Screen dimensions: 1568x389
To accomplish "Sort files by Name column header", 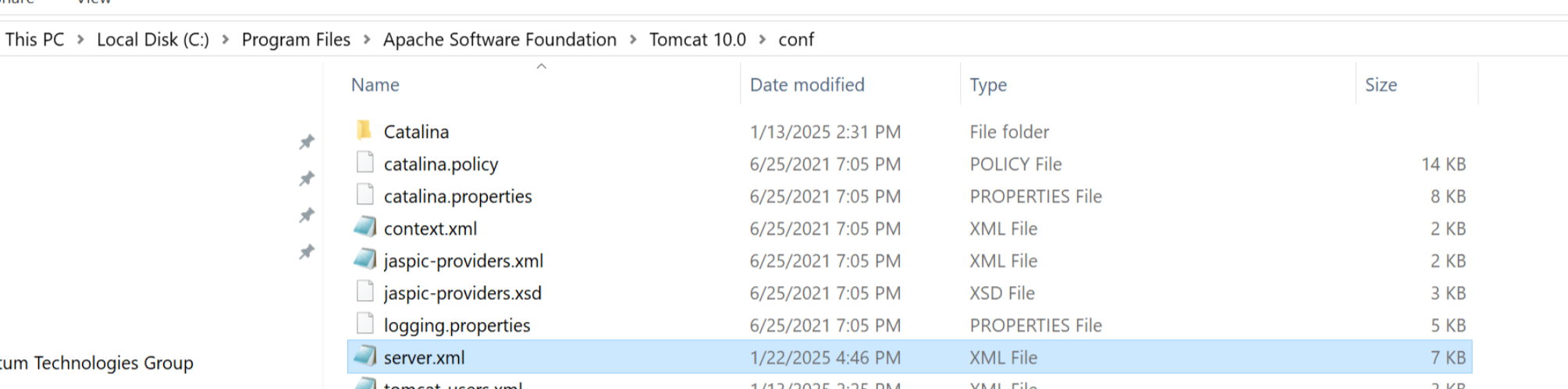I will [x=375, y=85].
